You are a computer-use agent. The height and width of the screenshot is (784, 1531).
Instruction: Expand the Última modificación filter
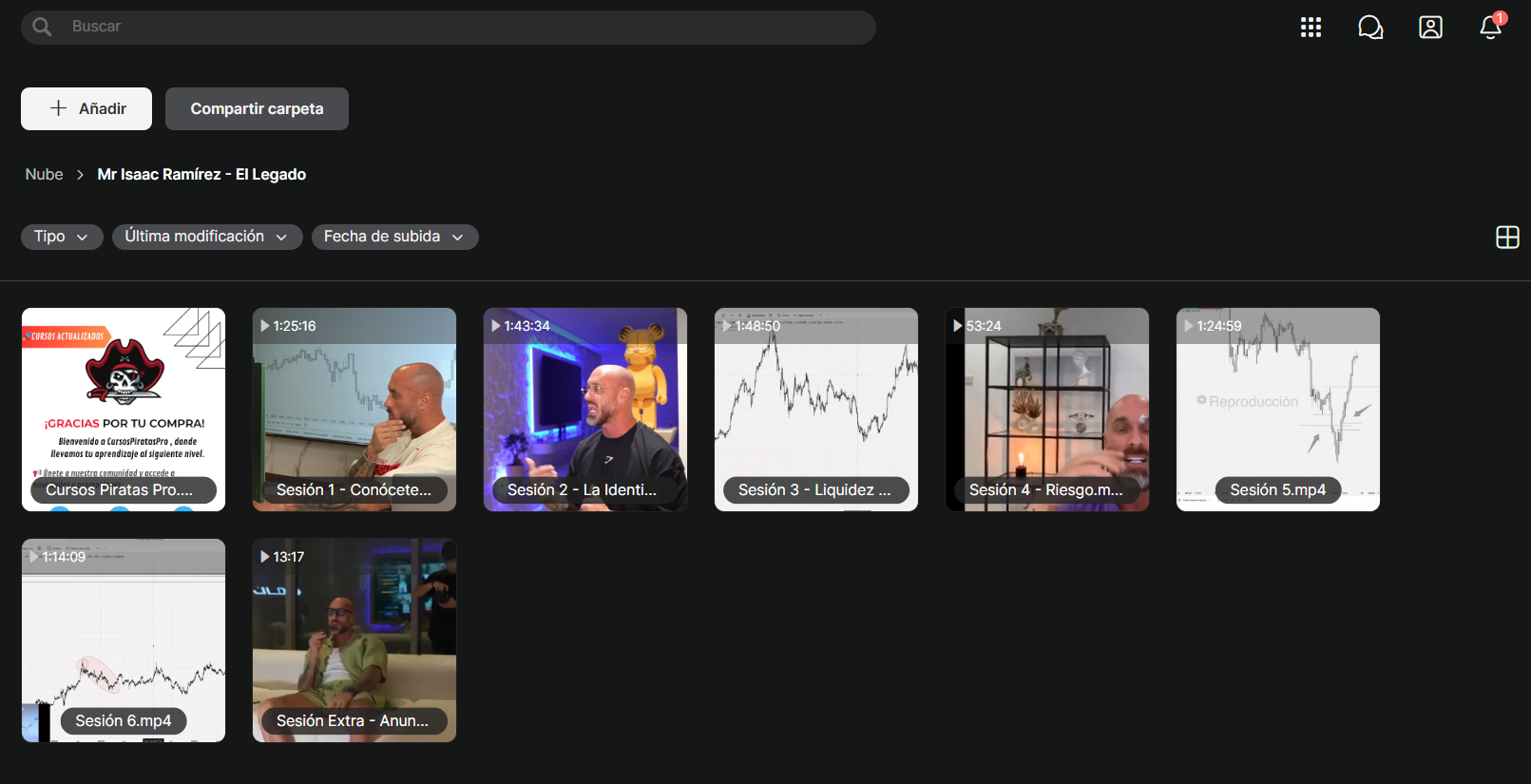[207, 237]
